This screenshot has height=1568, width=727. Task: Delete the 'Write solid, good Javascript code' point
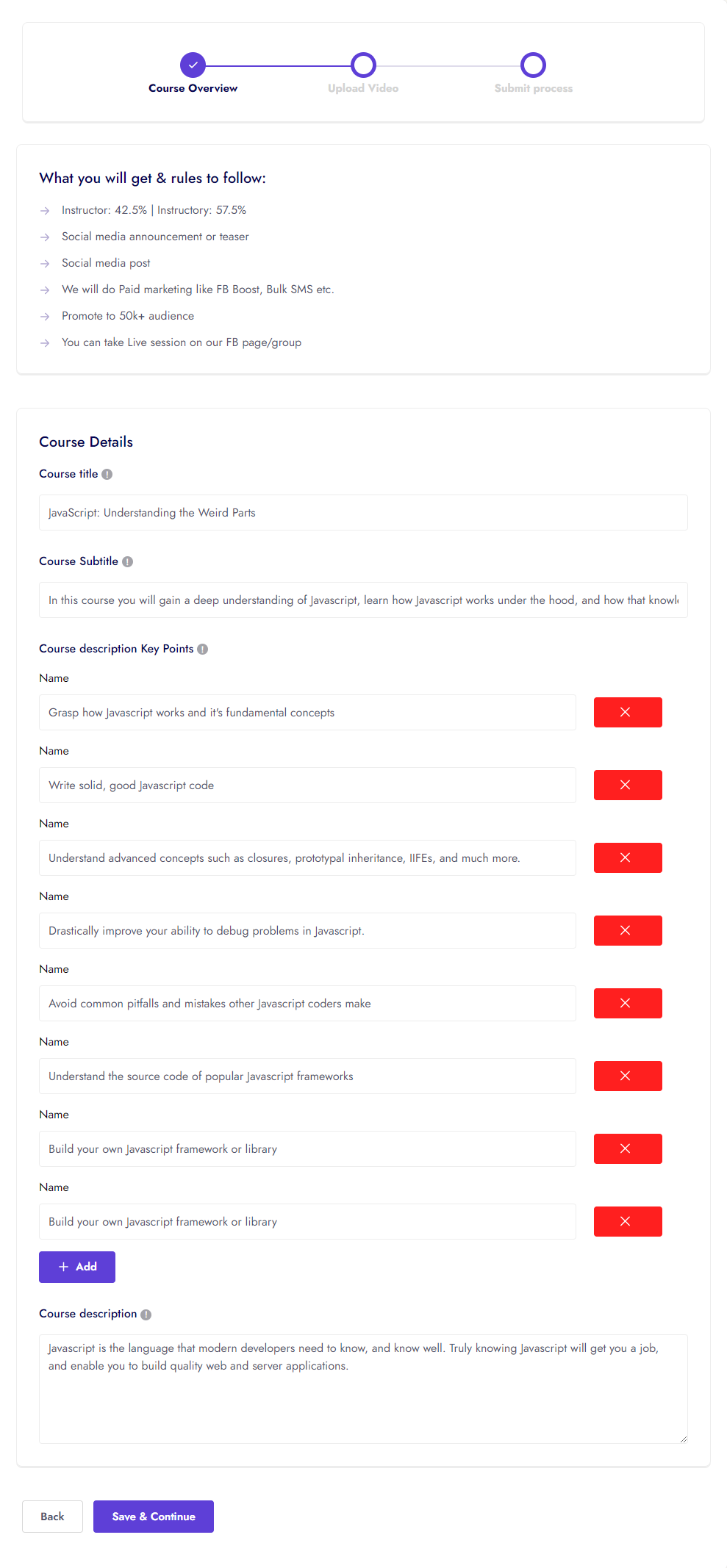(627, 785)
